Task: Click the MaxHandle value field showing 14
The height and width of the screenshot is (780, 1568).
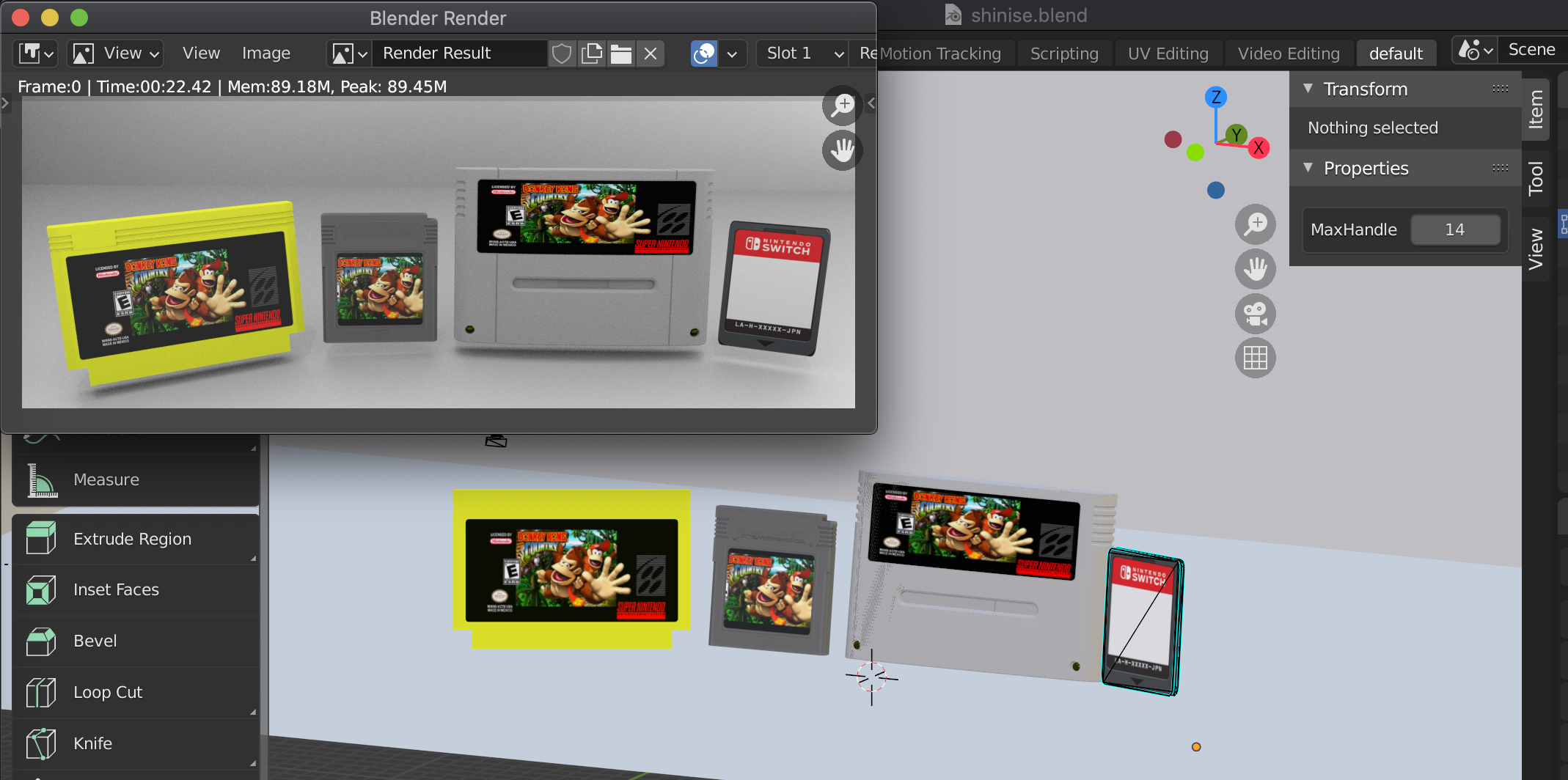Action: pos(1455,229)
